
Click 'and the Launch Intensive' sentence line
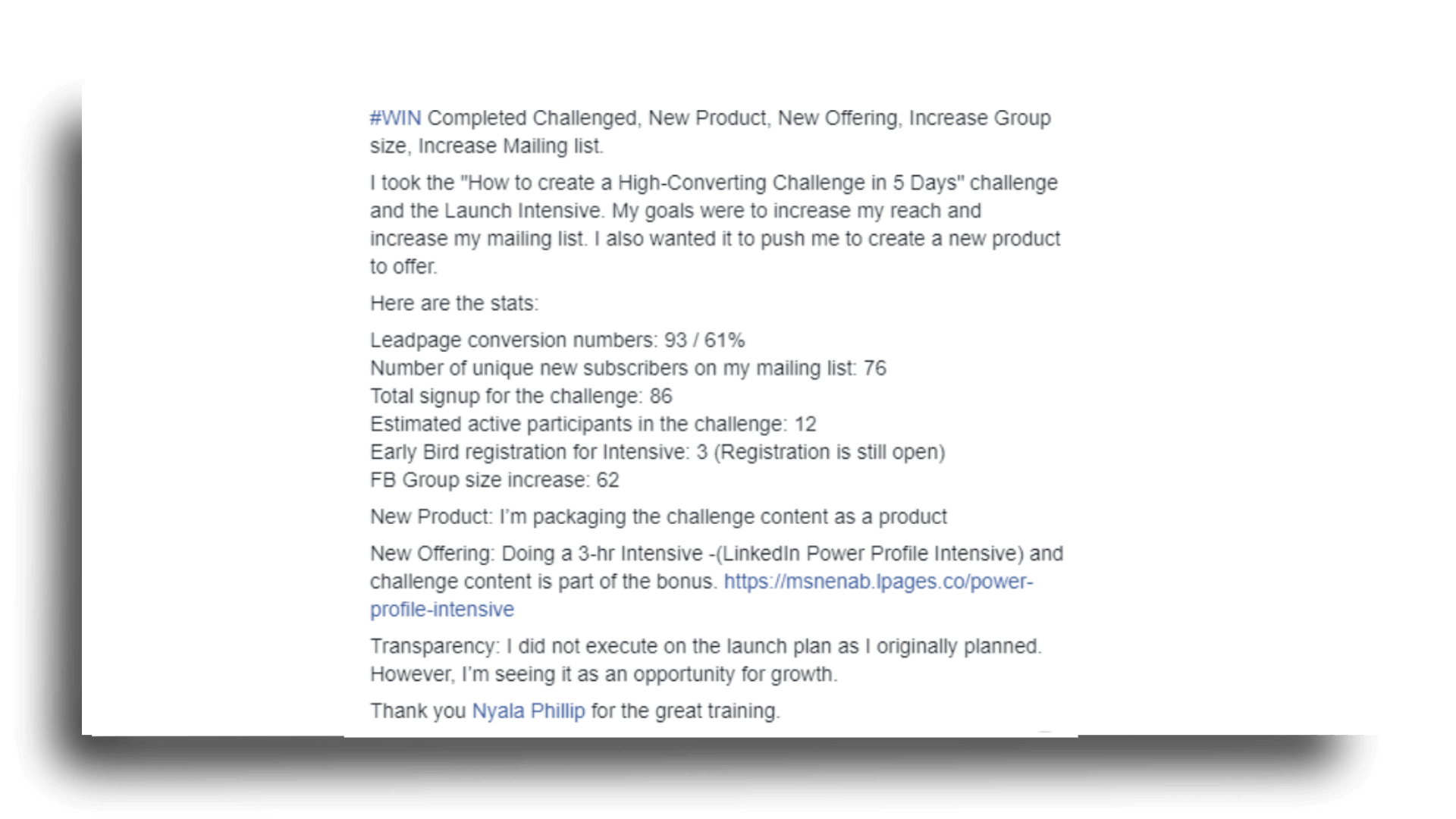(x=676, y=212)
